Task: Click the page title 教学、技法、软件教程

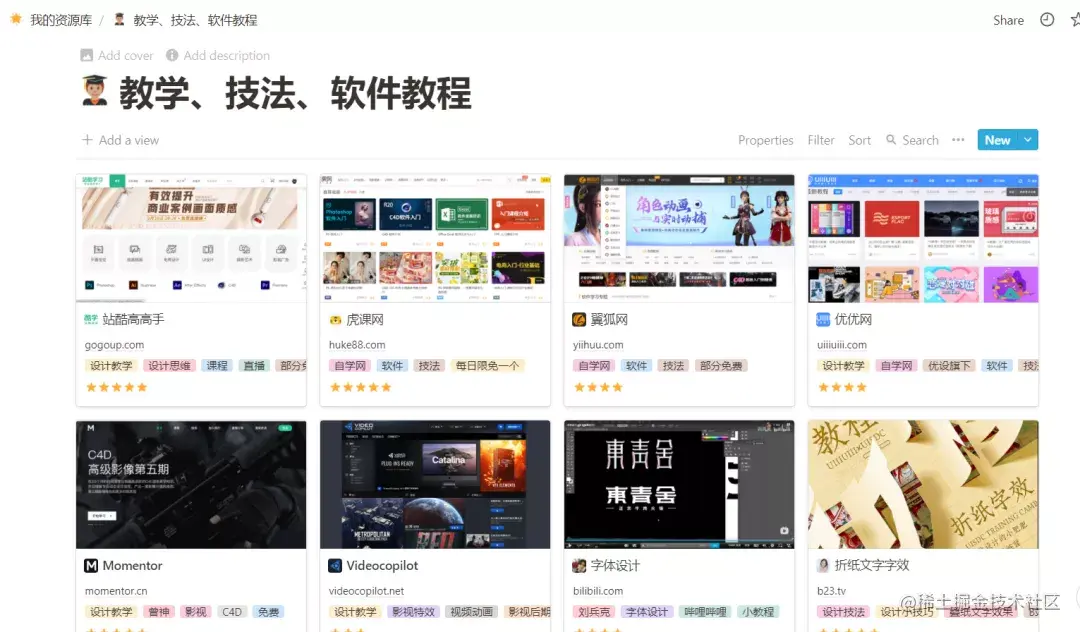Action: [295, 93]
